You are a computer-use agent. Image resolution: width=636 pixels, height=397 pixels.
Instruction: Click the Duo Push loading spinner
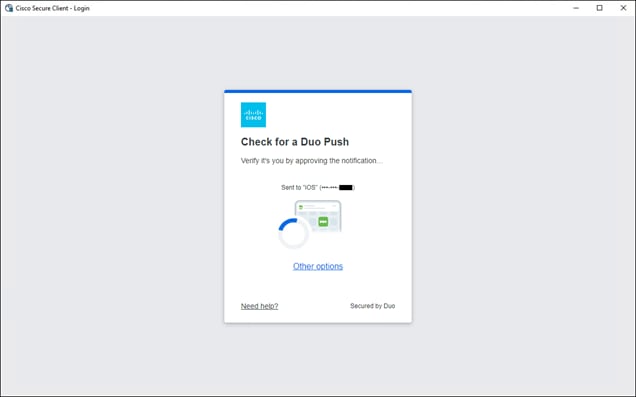pyautogui.click(x=293, y=233)
